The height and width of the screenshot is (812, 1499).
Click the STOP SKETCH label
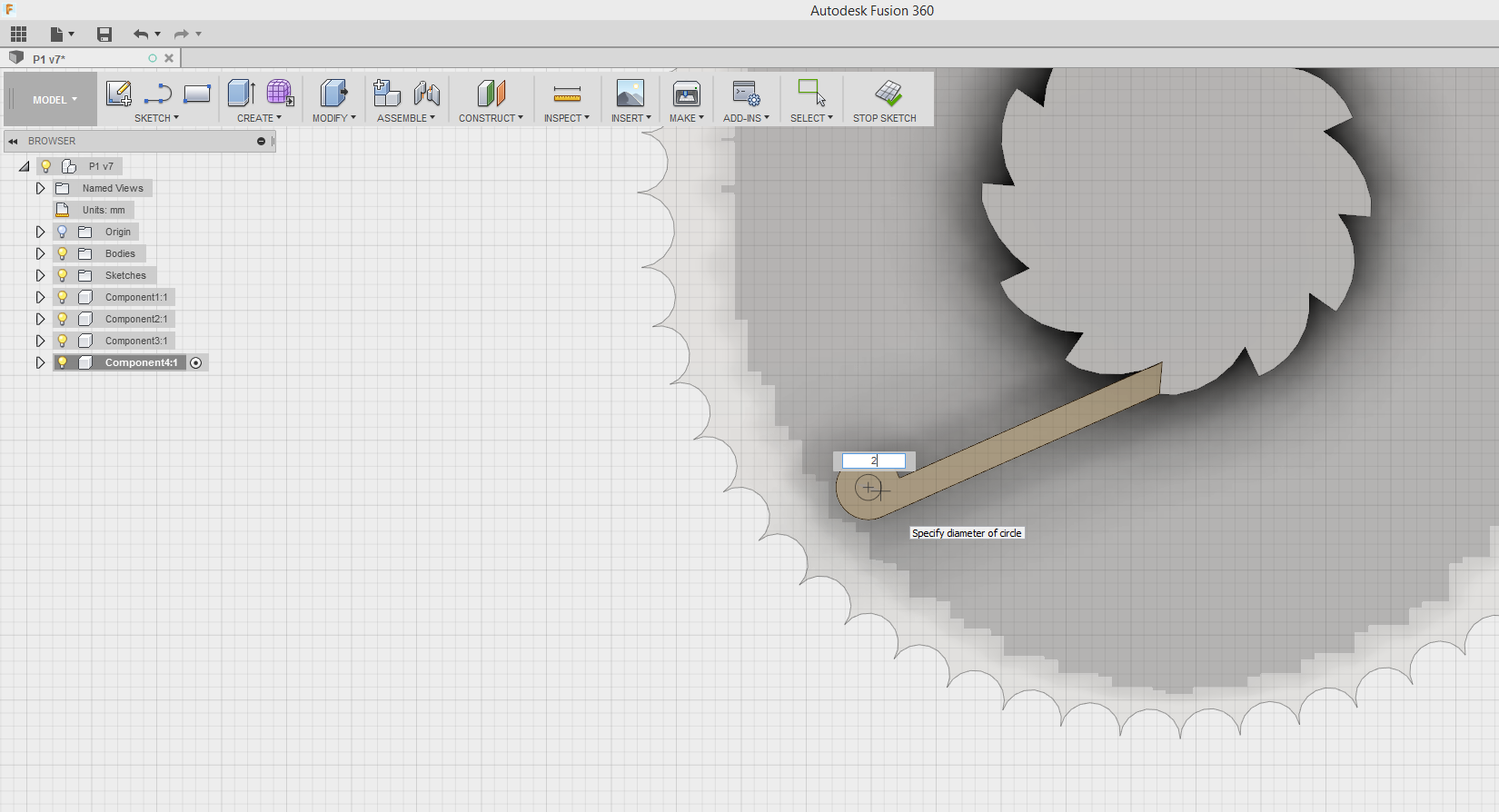pyautogui.click(x=885, y=118)
